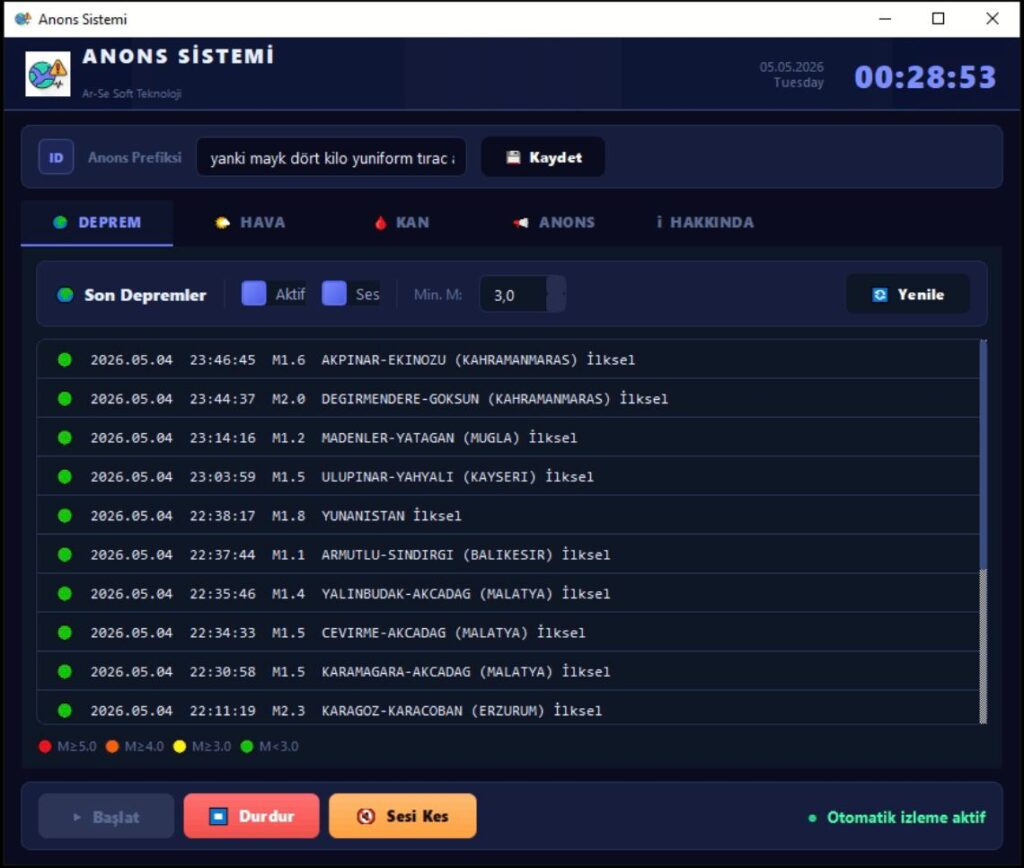Click the Anons Prefiksi text field

click(331, 157)
